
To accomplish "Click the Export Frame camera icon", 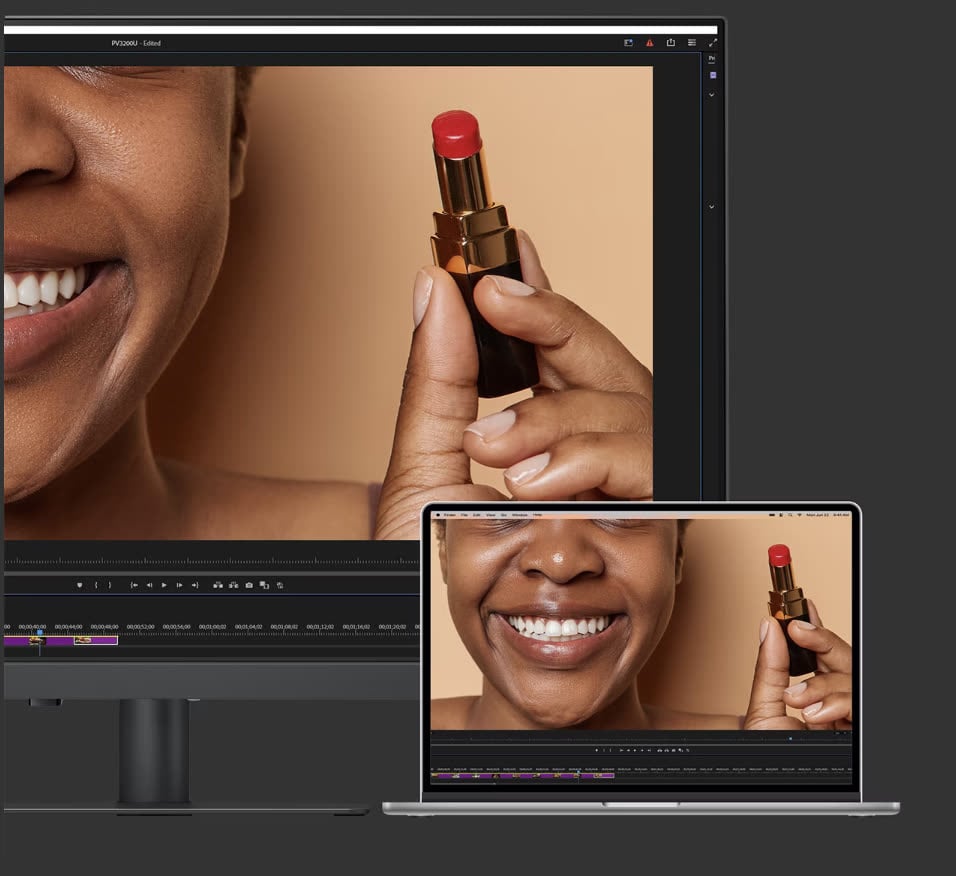I will click(x=249, y=585).
